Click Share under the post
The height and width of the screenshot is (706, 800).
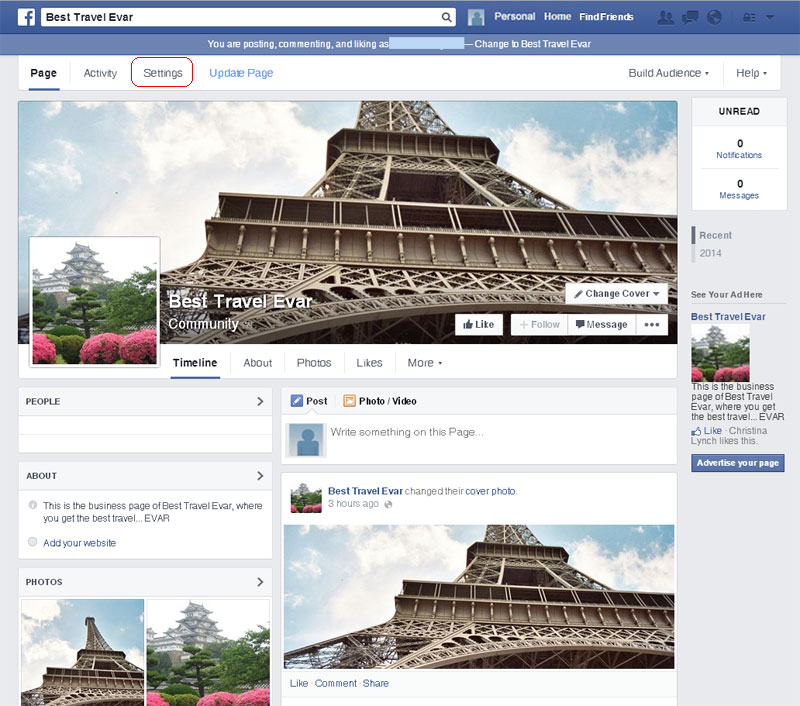(376, 683)
